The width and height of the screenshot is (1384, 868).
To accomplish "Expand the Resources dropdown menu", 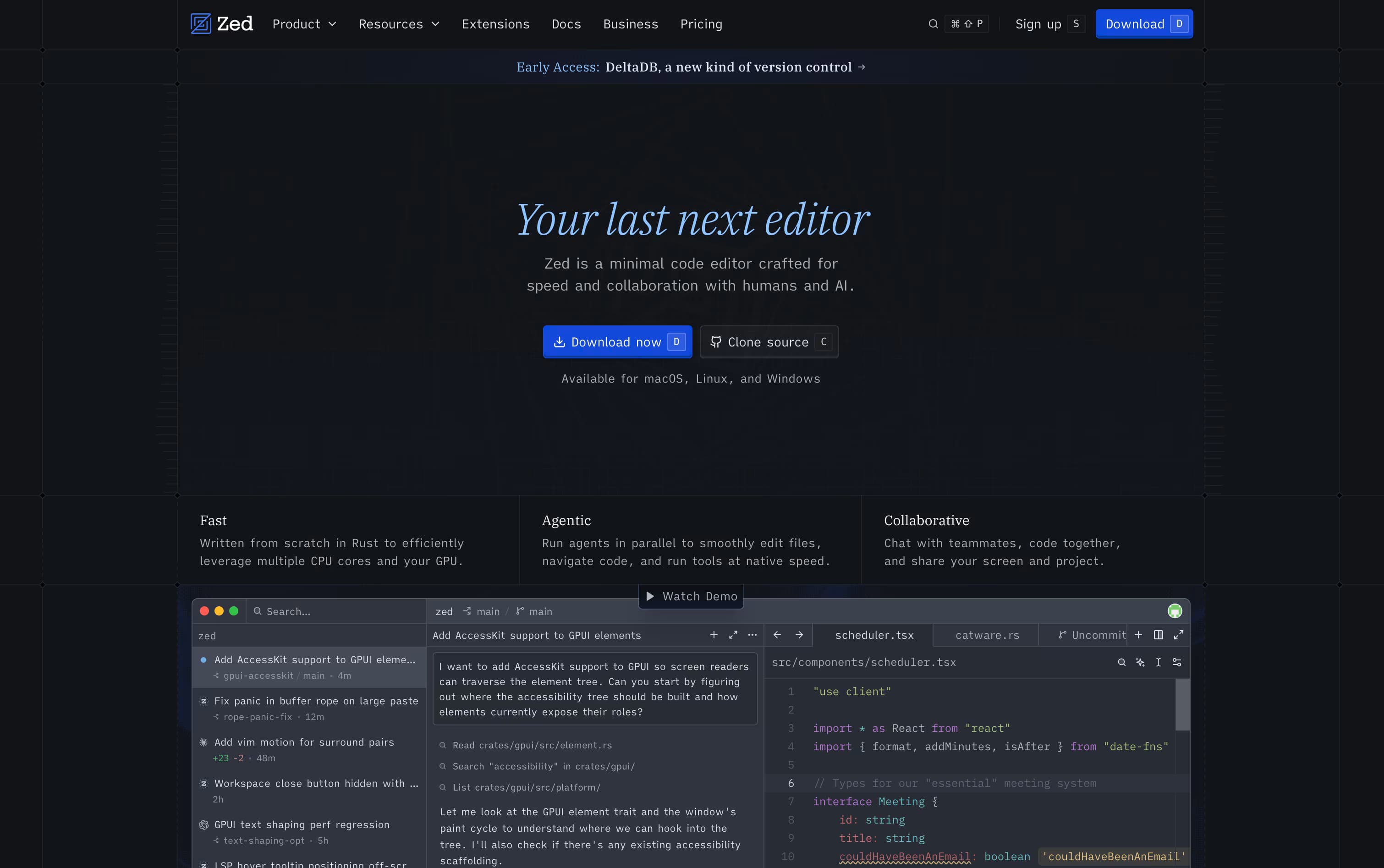I will (399, 24).
